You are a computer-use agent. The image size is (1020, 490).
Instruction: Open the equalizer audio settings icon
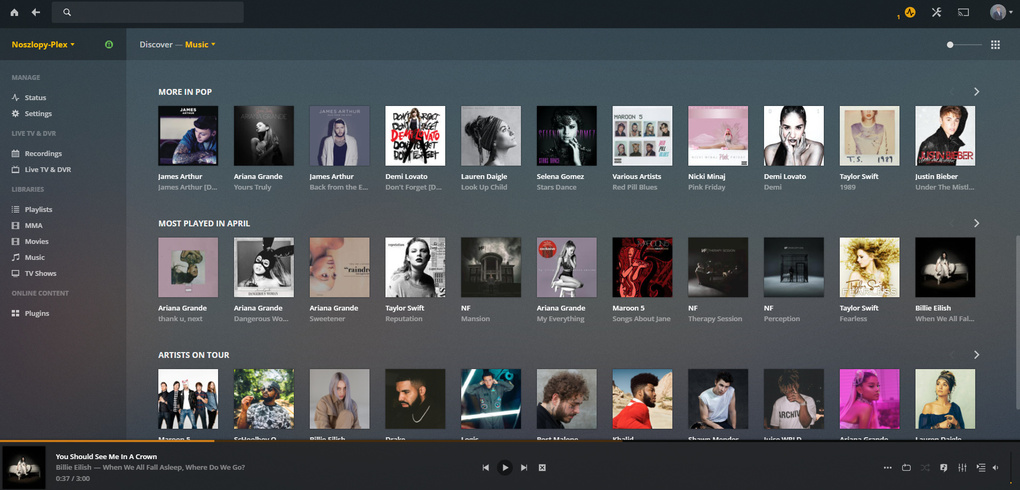[x=963, y=467]
